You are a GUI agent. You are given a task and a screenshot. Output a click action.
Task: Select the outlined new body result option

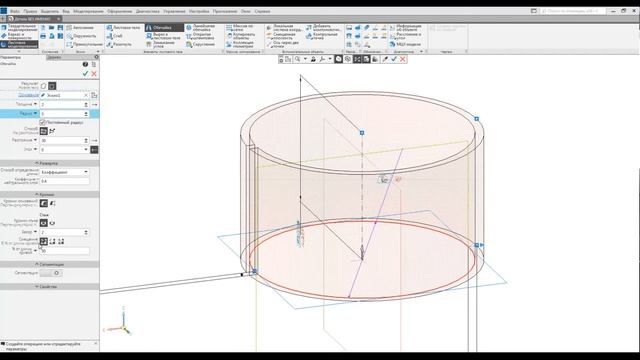[x=43, y=86]
